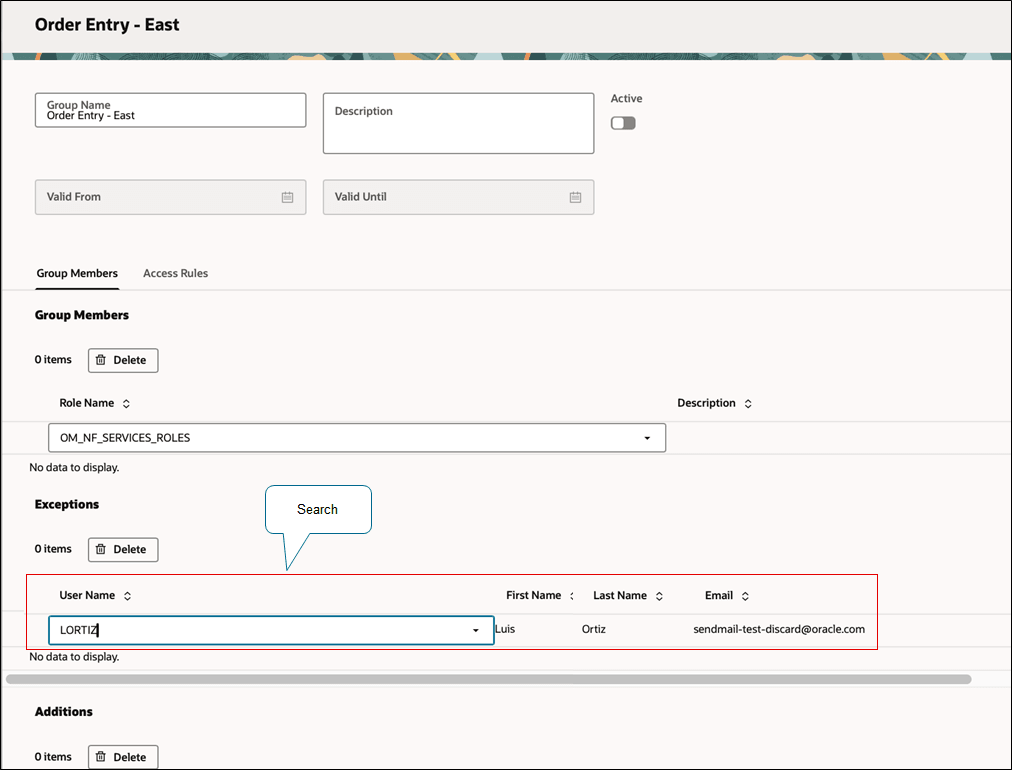Open the Valid Until calendar picker
Screen dimensions: 1012x770
click(575, 197)
